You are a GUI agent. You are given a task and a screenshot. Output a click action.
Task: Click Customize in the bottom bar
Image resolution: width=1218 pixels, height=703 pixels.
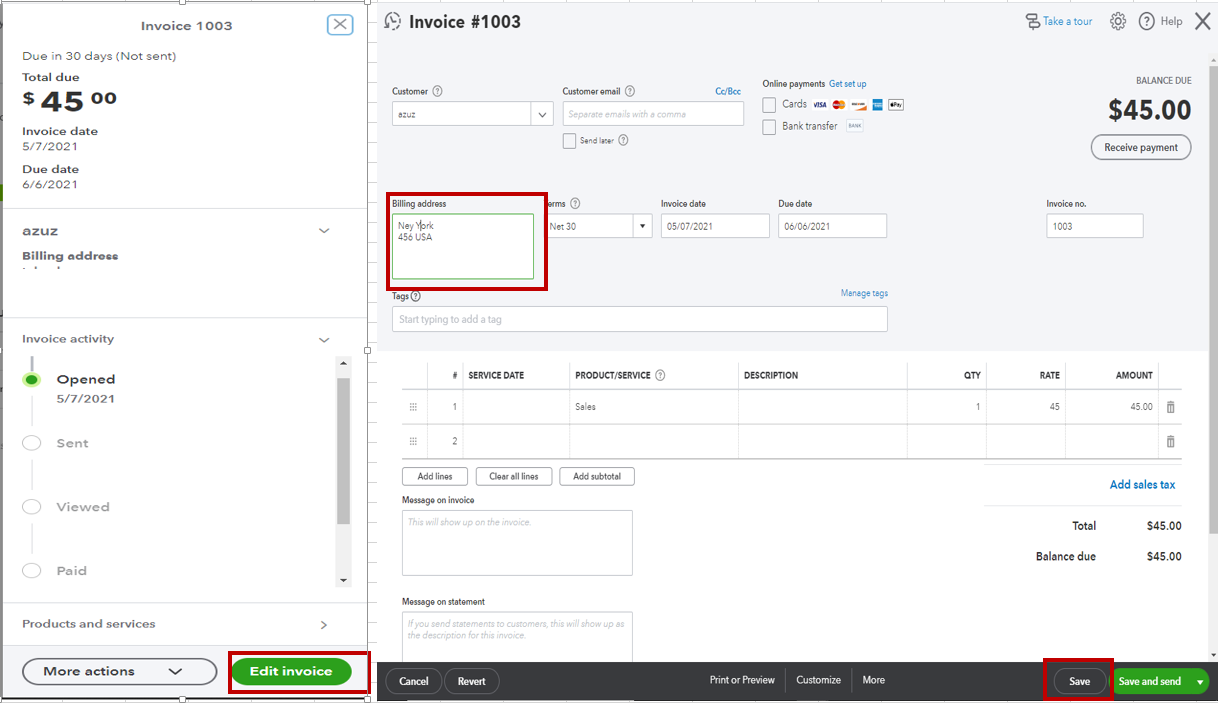click(818, 680)
